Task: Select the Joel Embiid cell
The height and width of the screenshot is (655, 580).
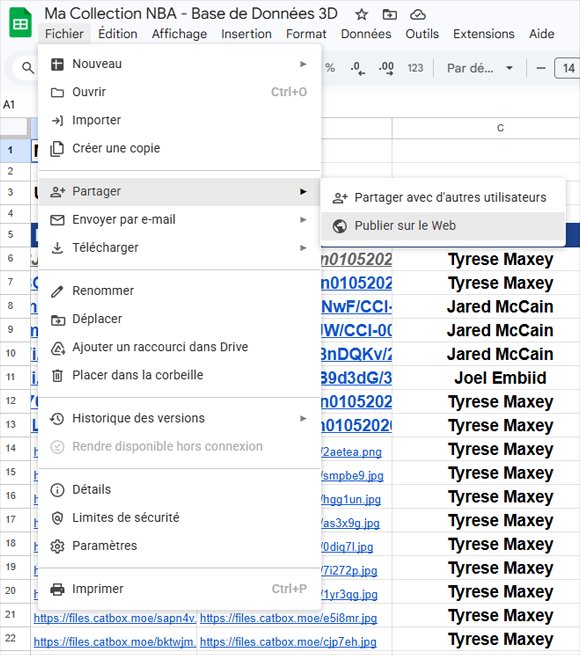Action: click(x=500, y=378)
